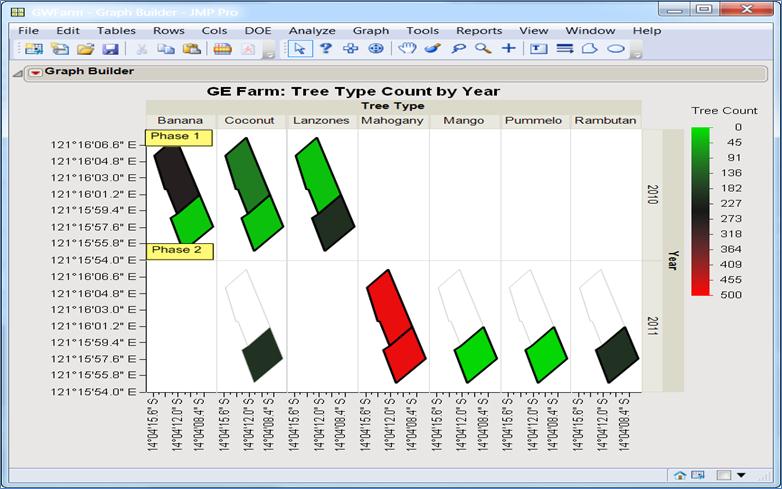Click the faded red icon next to the orange grid

pos(249,49)
